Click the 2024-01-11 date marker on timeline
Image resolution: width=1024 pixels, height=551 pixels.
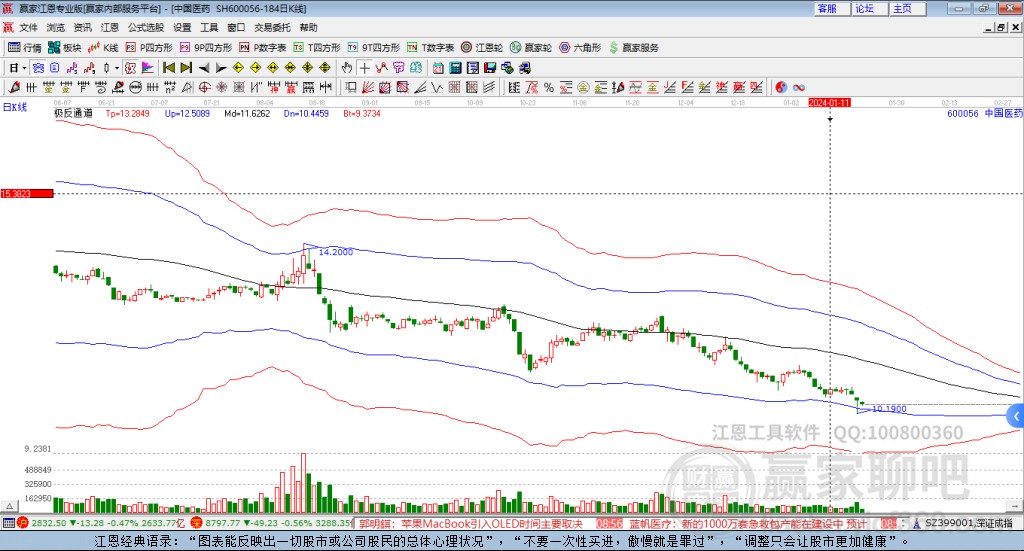tap(829, 102)
